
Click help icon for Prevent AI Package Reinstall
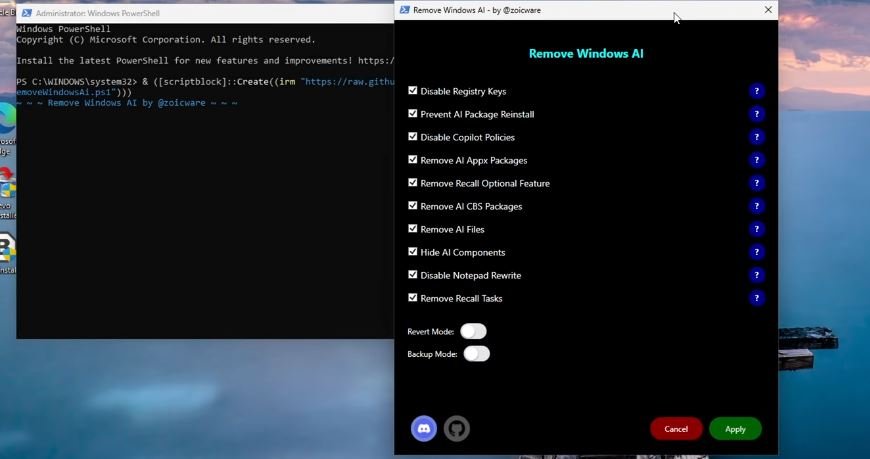(757, 114)
